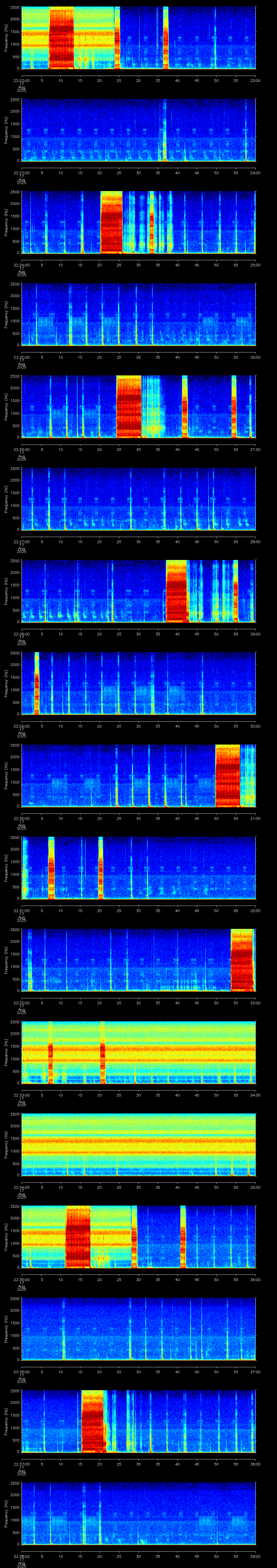Click the 27:00 end-of-axis label
Image resolution: width=277 pixels, height=1568 pixels.
tap(255, 449)
